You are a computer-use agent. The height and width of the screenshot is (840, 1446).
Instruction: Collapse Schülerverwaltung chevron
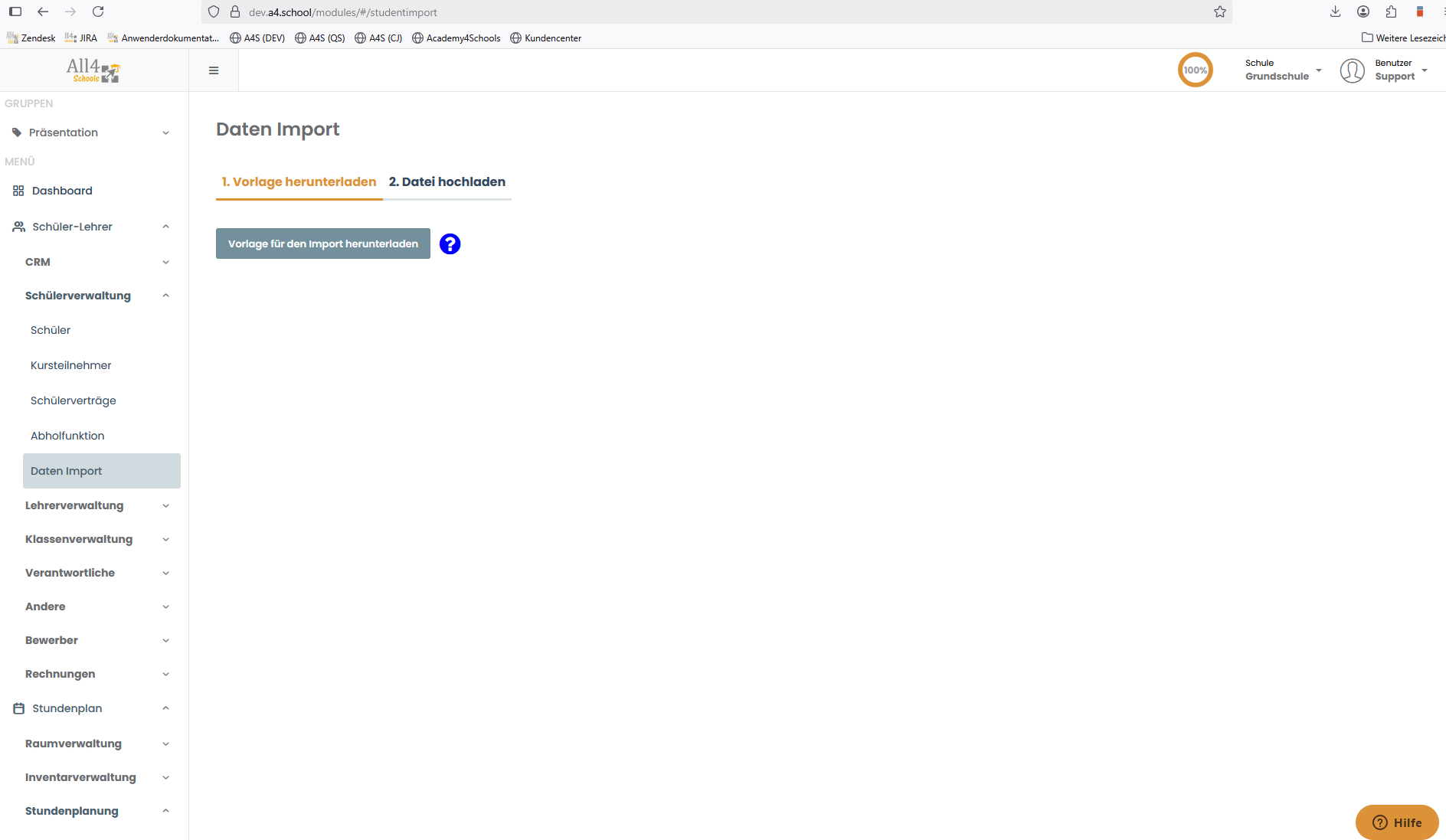[165, 296]
